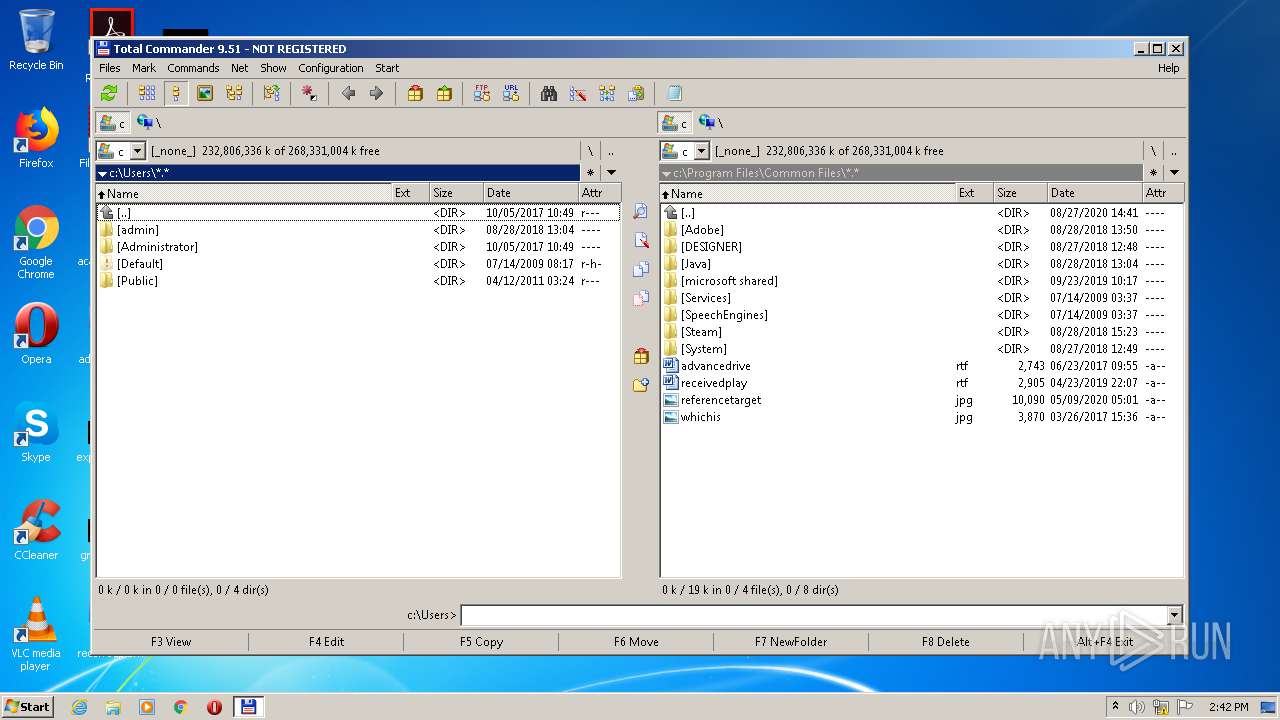Switch to full file details view
The height and width of the screenshot is (720, 1280).
coord(176,93)
